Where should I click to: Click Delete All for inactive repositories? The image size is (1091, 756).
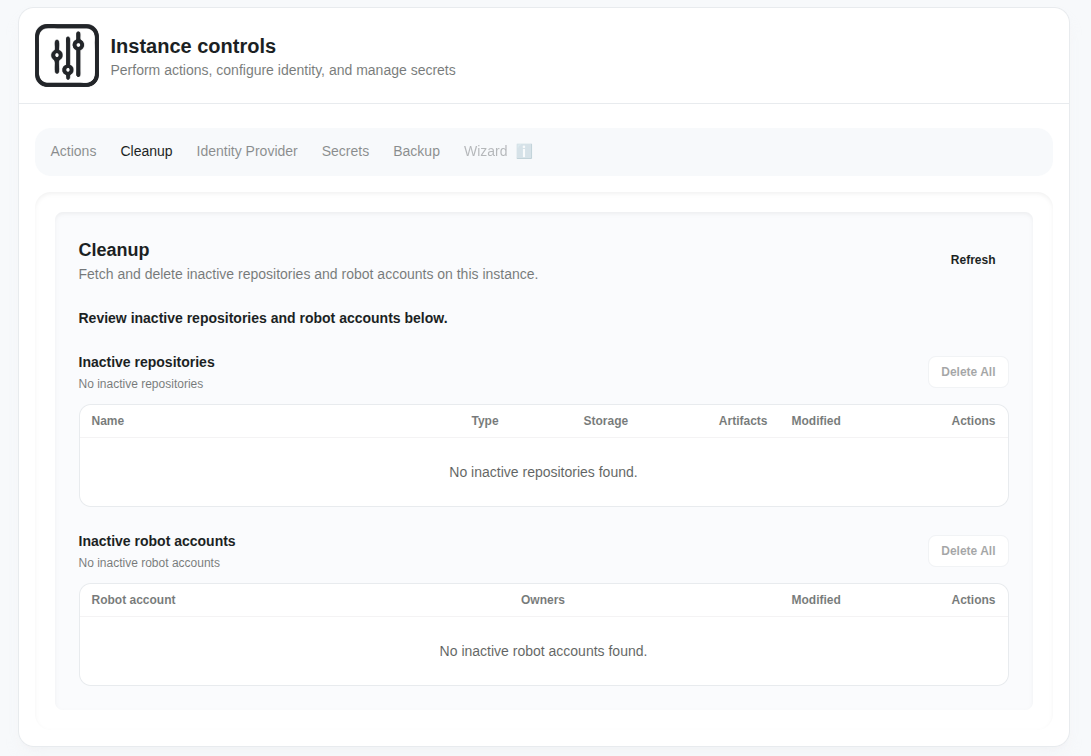(x=968, y=372)
